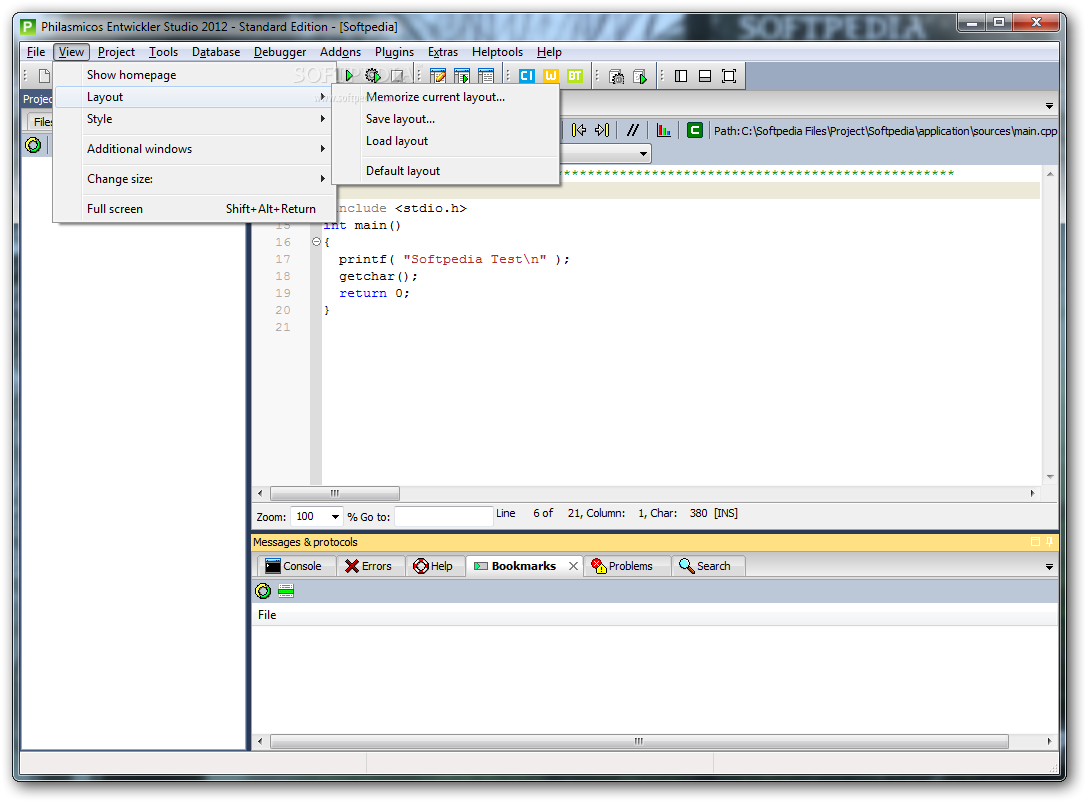Open the Project menu

pos(116,52)
